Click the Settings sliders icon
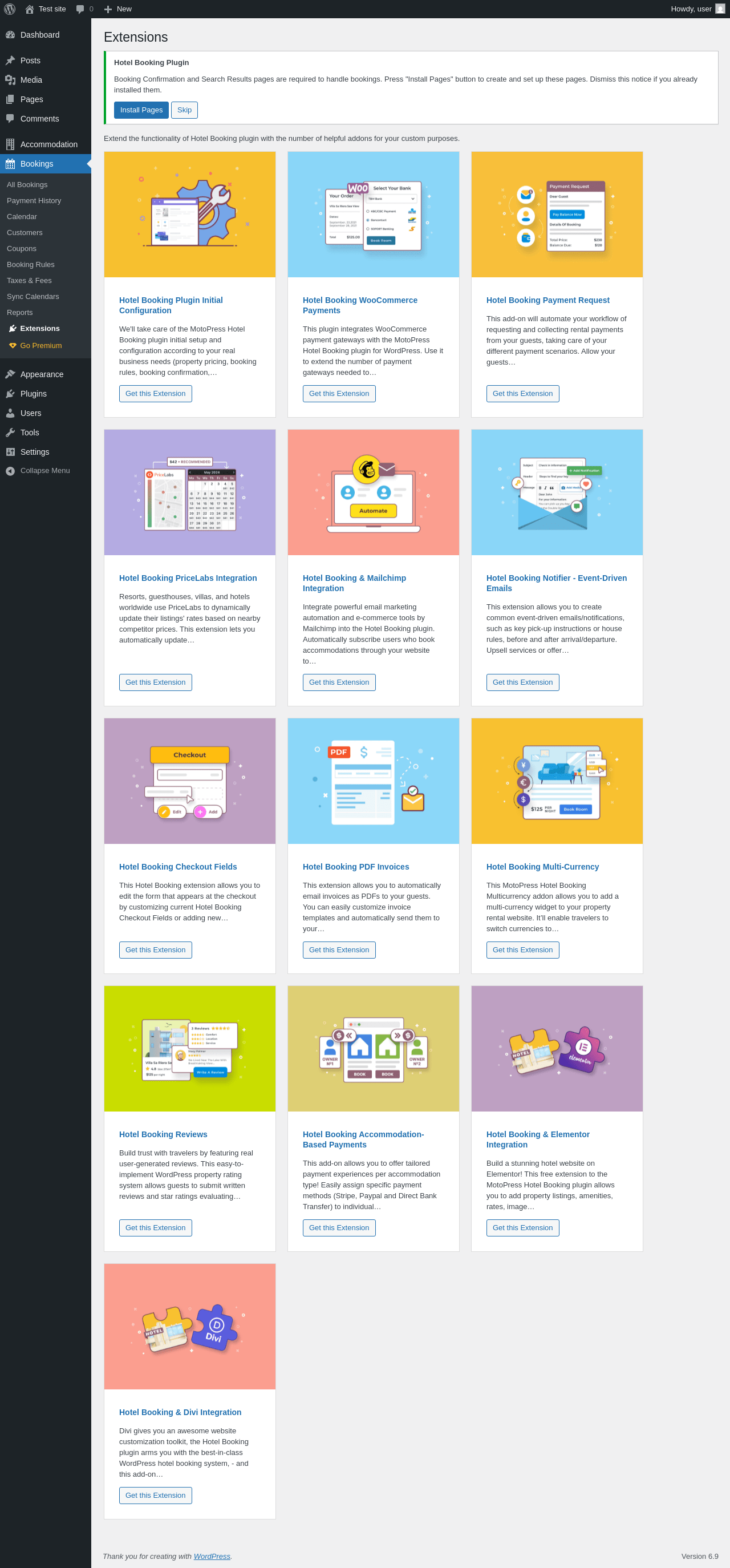 10,453
